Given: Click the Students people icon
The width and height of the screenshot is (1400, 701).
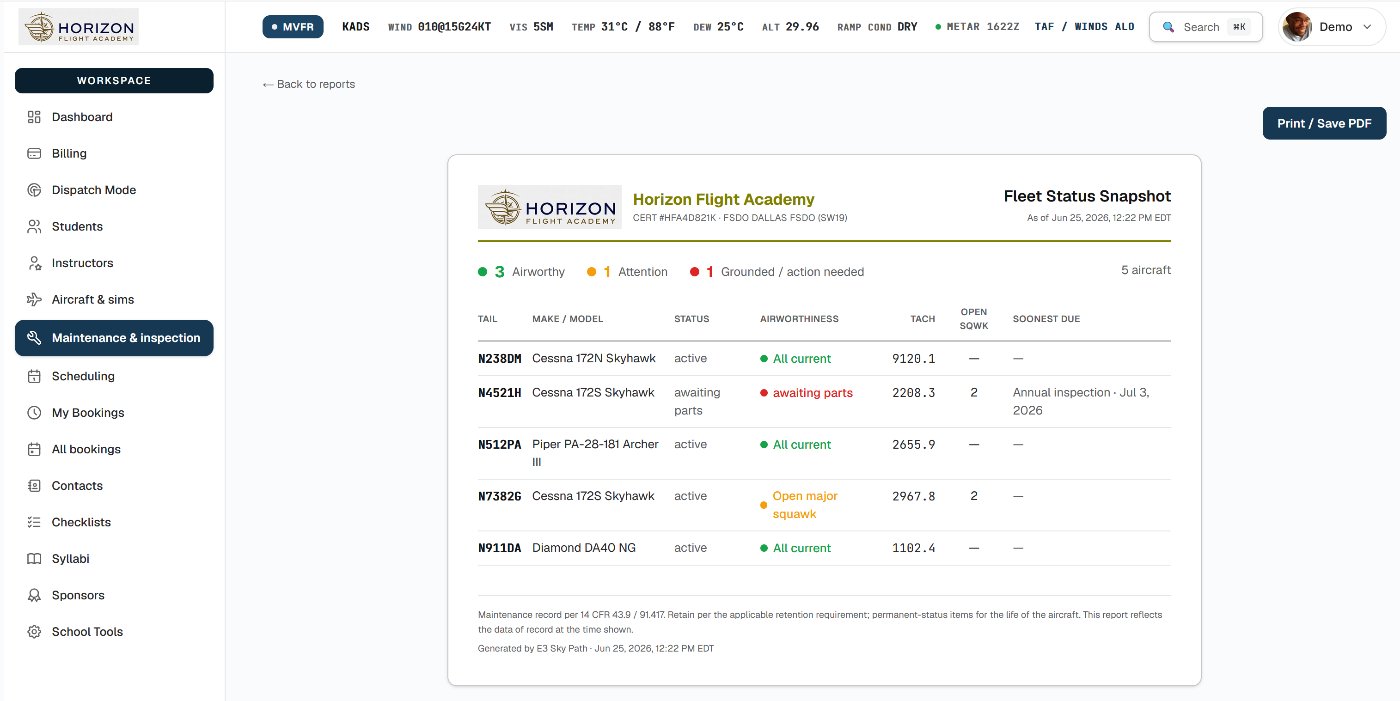Looking at the screenshot, I should [x=34, y=227].
